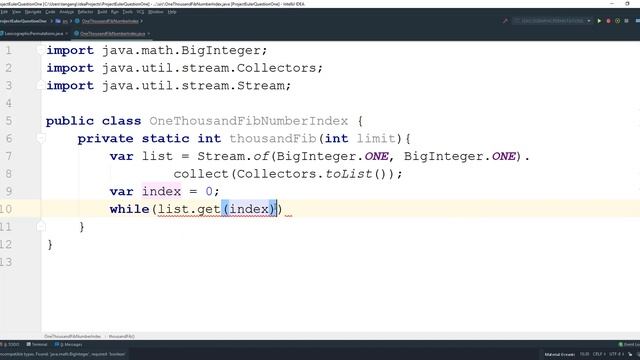Image resolution: width=640 pixels, height=360 pixels.
Task: Click the limit parameter in method signature
Action: (376, 139)
